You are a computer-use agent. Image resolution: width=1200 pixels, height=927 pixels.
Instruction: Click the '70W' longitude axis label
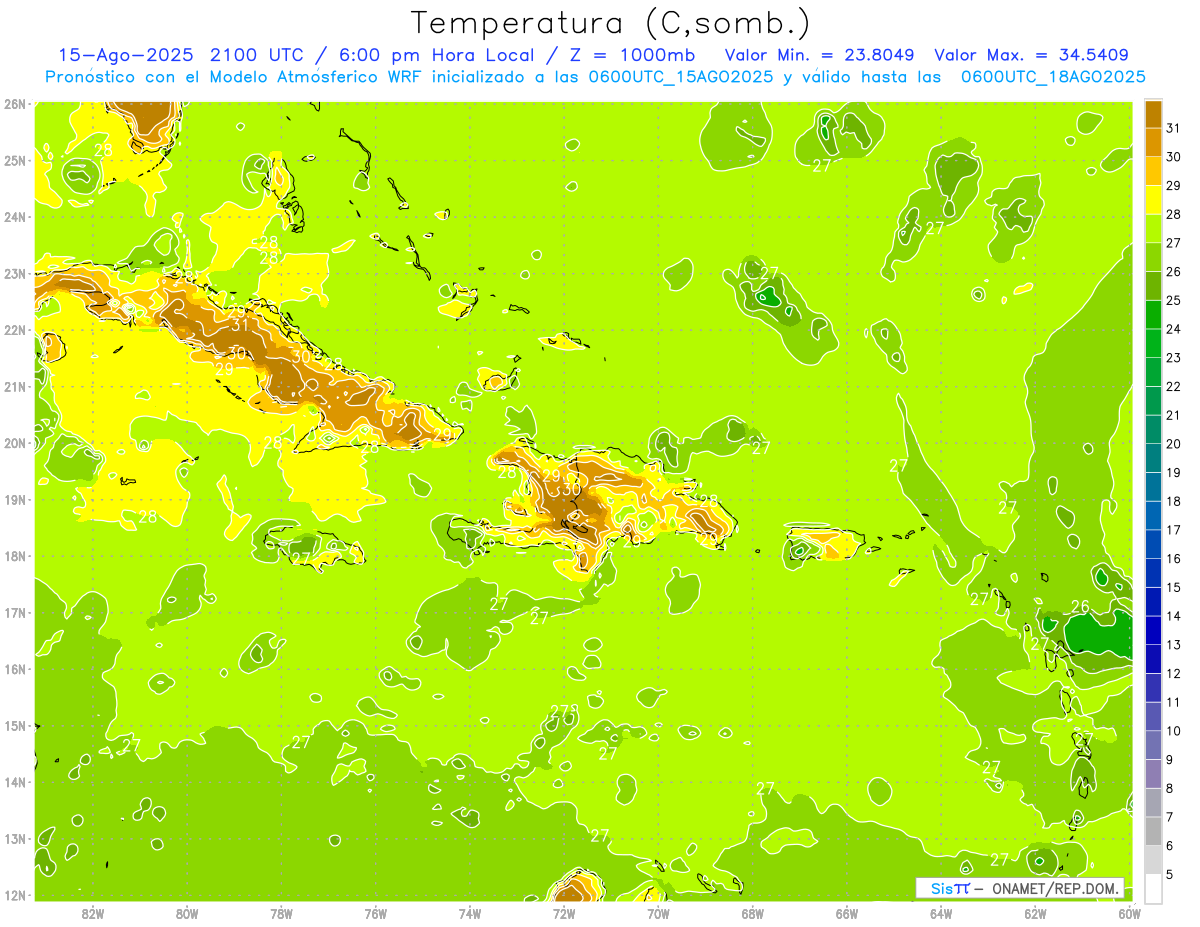tap(658, 913)
